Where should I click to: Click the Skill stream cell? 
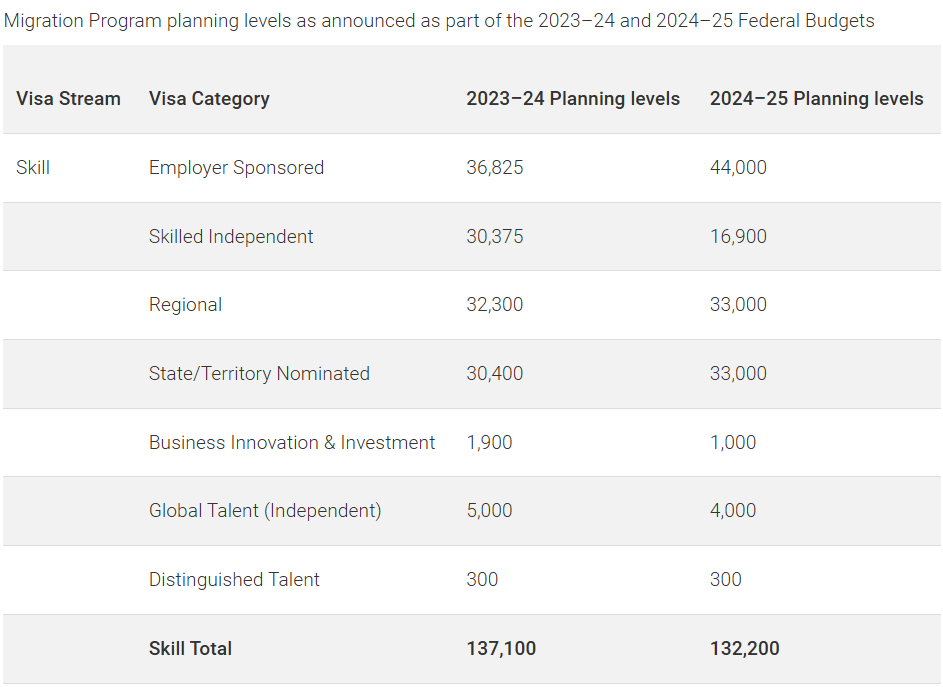coord(33,168)
